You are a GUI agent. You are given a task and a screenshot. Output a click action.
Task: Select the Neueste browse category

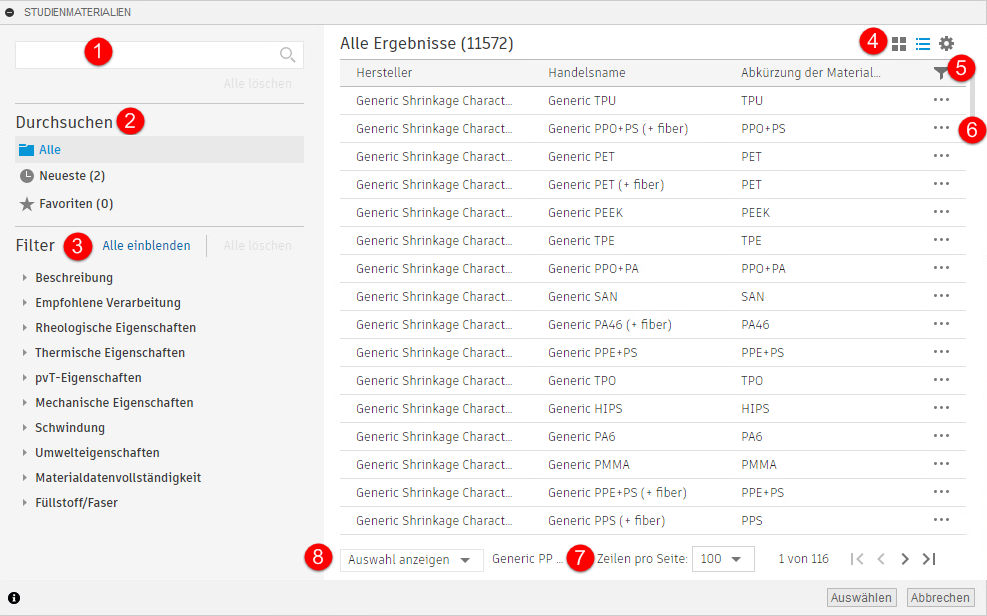[x=71, y=176]
